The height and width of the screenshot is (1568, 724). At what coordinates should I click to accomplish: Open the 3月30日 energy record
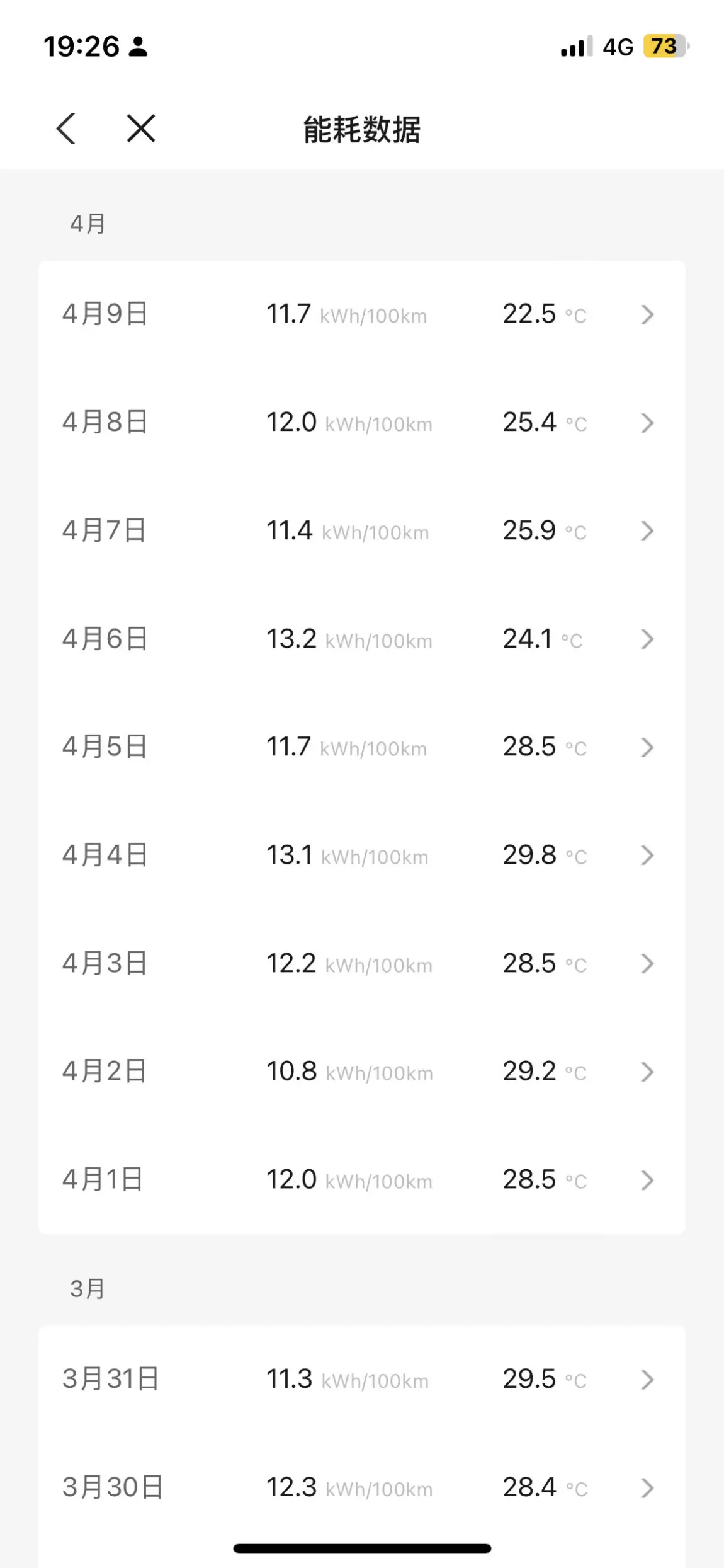click(x=361, y=1487)
